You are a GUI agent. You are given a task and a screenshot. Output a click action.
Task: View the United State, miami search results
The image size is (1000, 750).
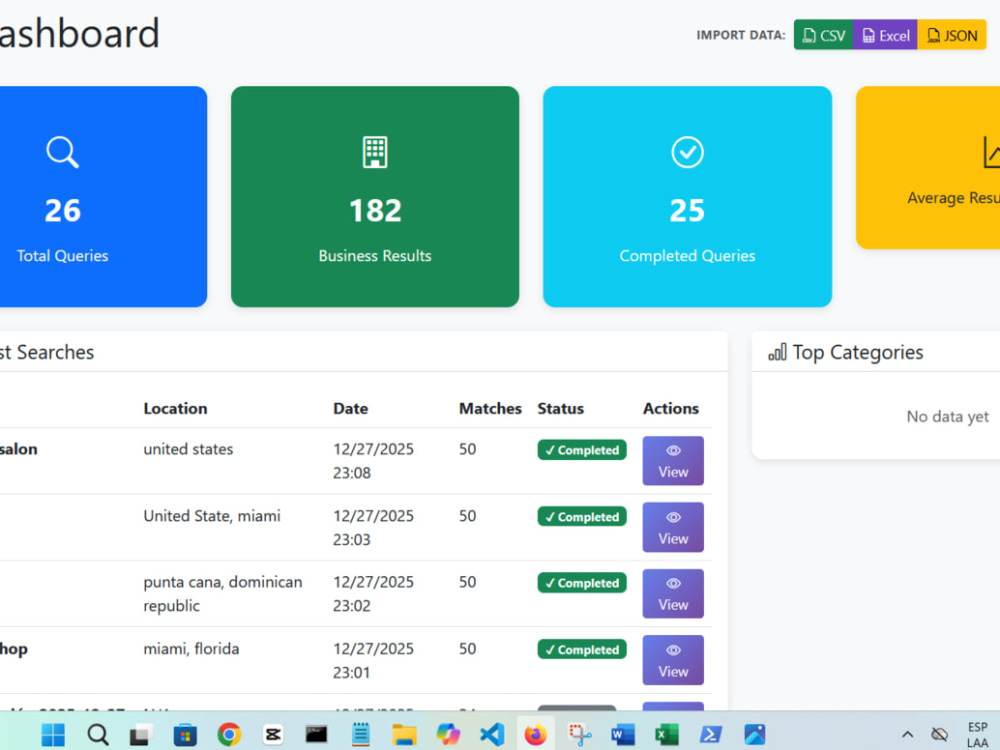click(673, 527)
